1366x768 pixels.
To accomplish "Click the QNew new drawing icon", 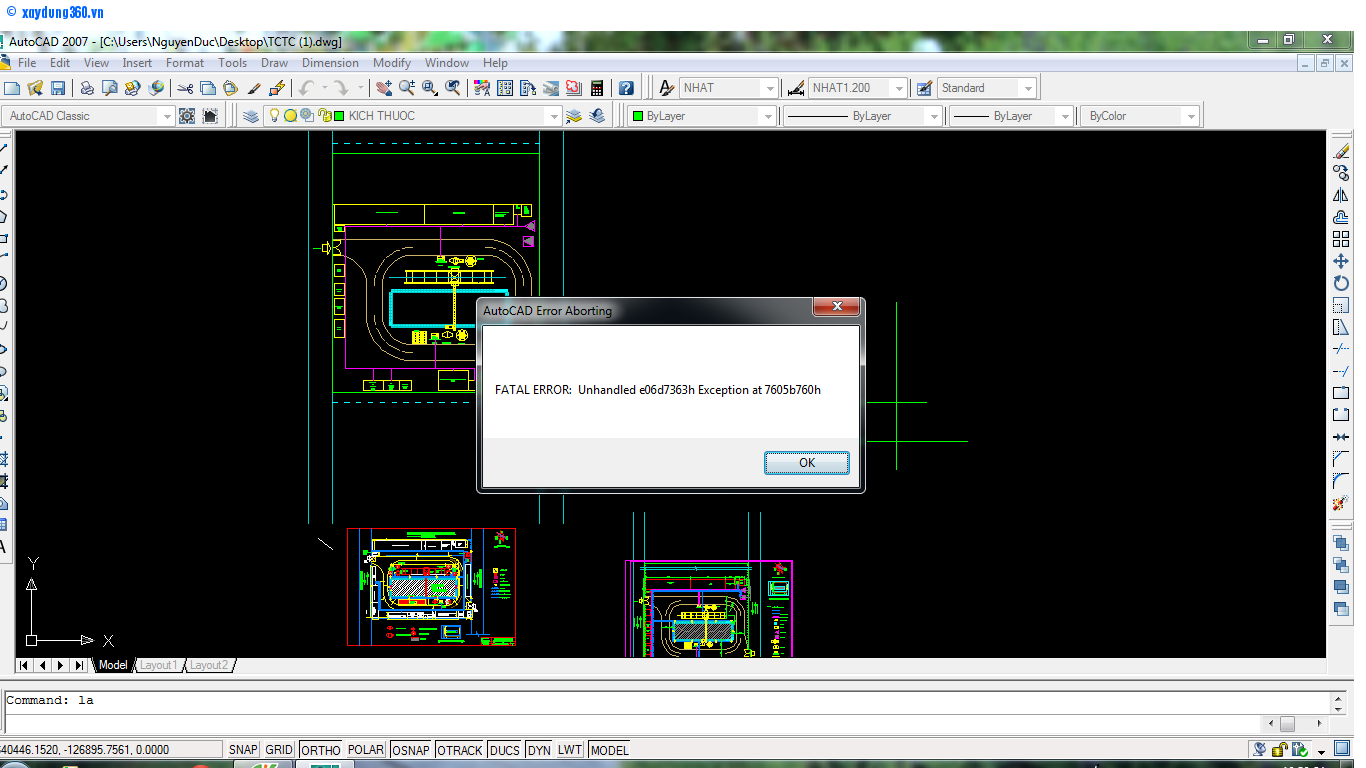I will point(12,88).
